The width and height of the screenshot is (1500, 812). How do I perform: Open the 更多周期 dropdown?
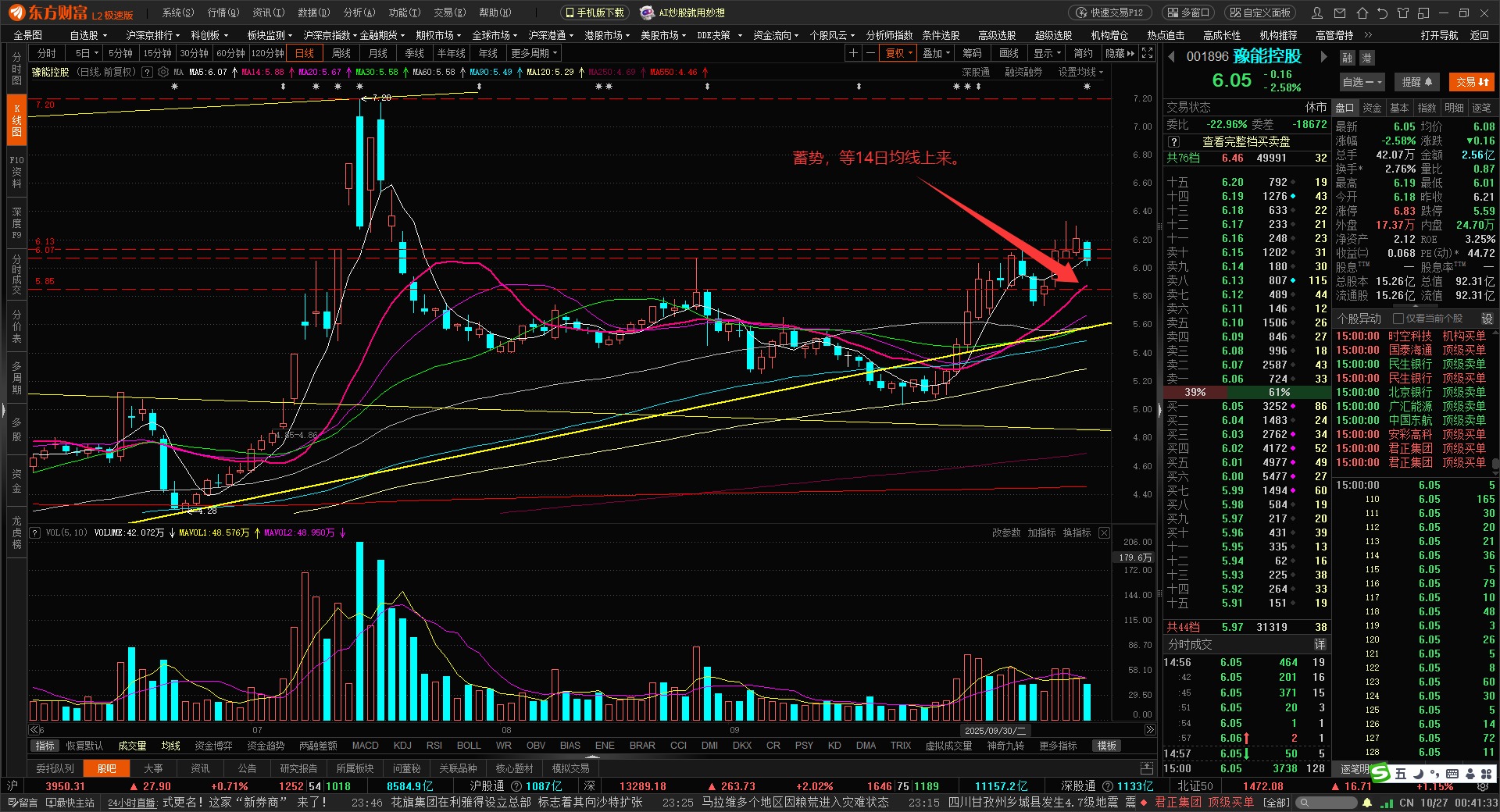pyautogui.click(x=534, y=53)
